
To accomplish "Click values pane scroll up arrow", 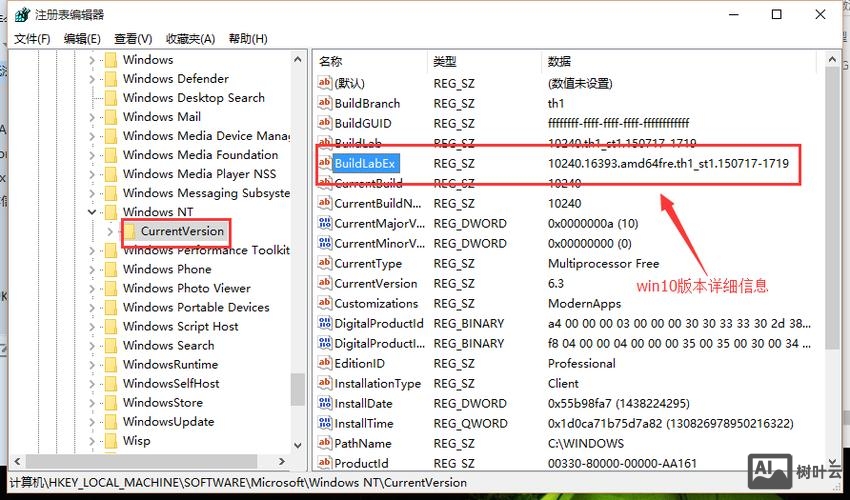I will pos(832,59).
